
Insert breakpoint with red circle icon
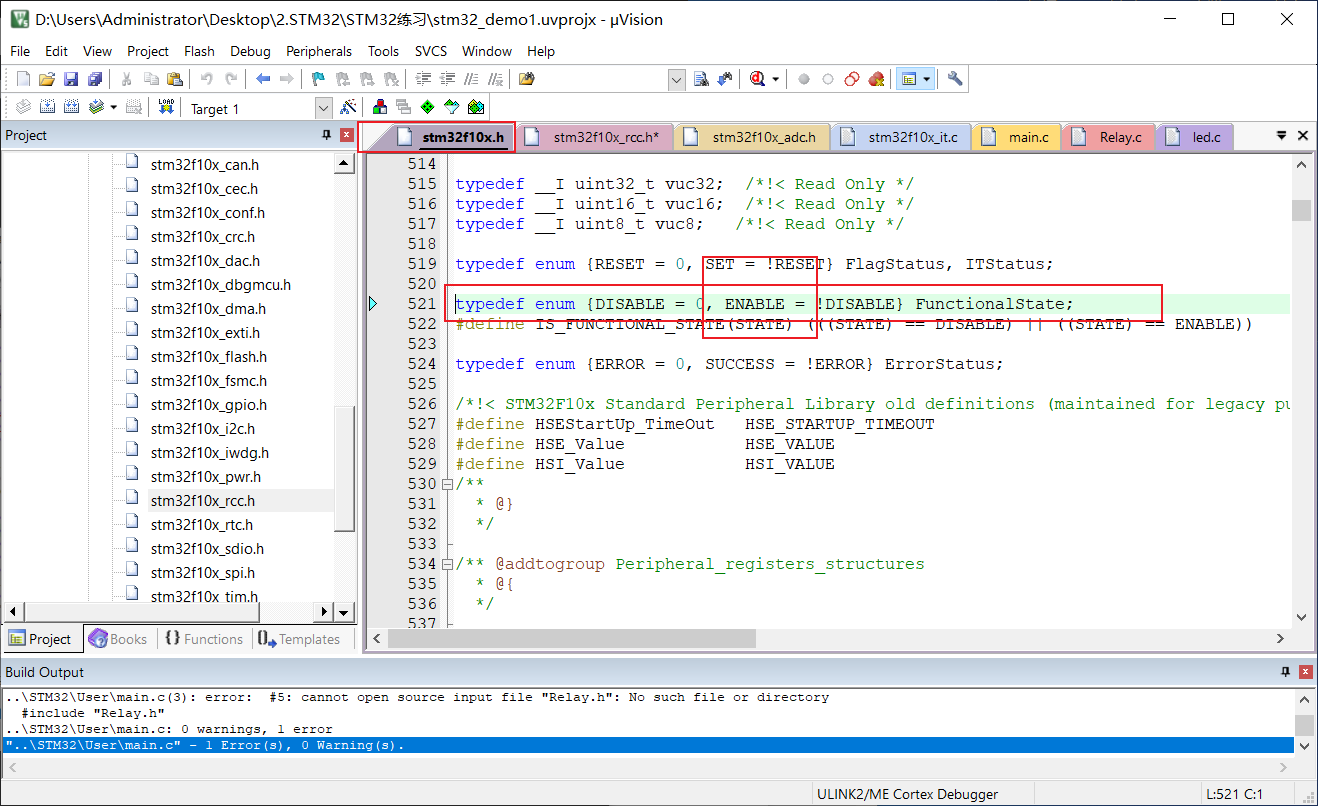click(804, 79)
